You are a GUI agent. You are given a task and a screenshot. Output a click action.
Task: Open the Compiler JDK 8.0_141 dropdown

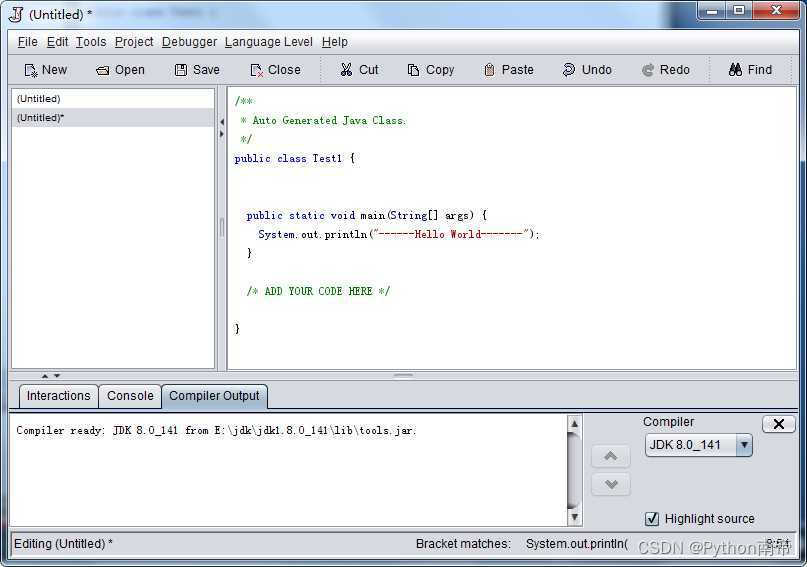(698, 445)
